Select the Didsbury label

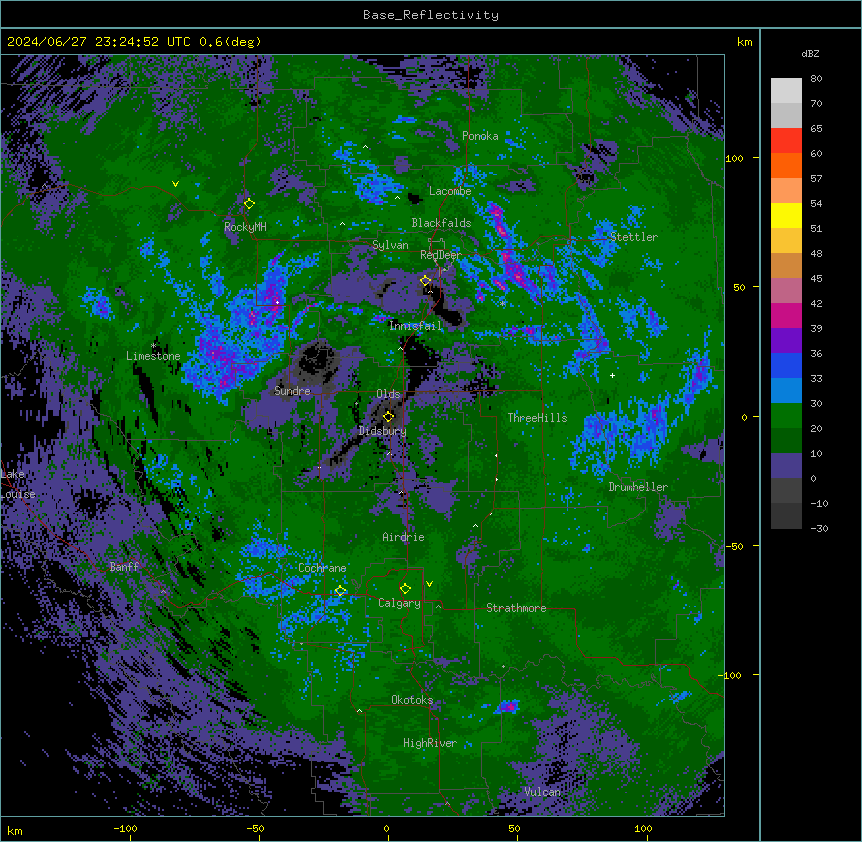382,431
